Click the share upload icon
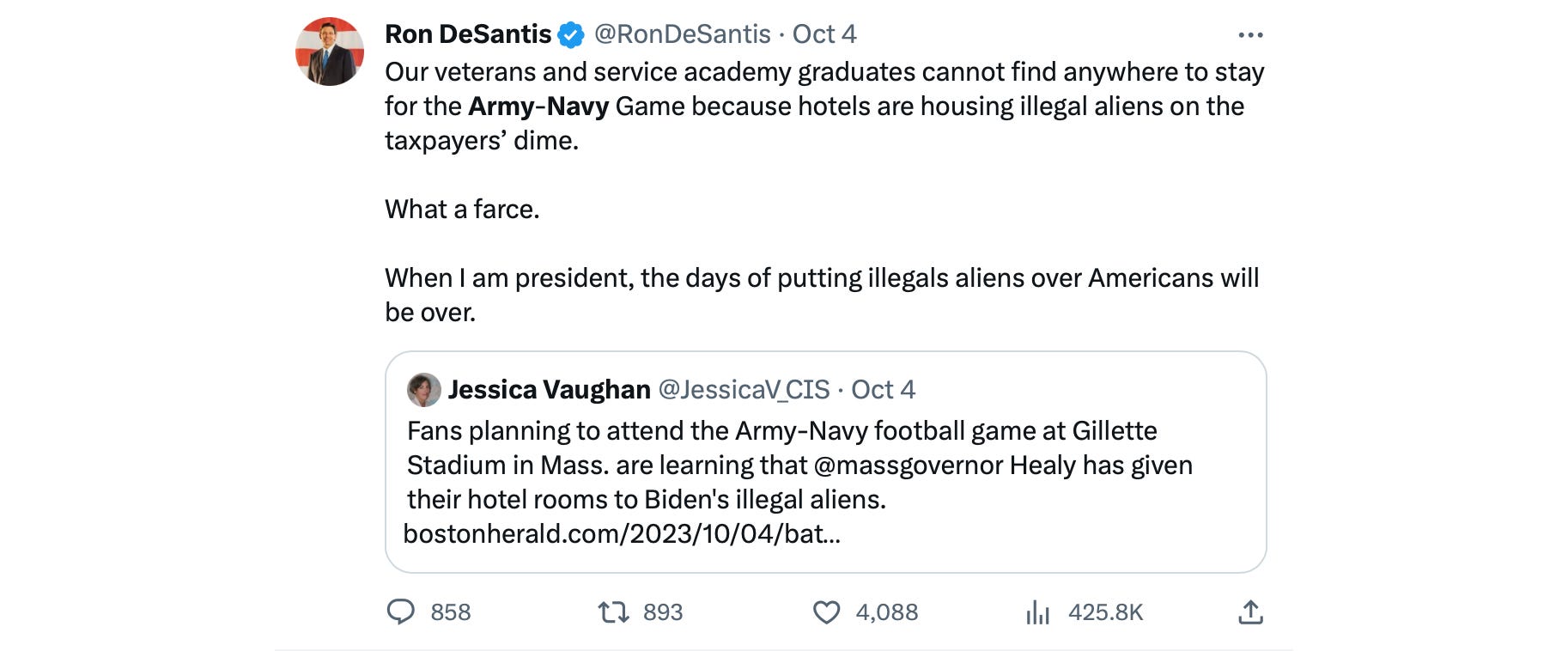 coord(1250,611)
